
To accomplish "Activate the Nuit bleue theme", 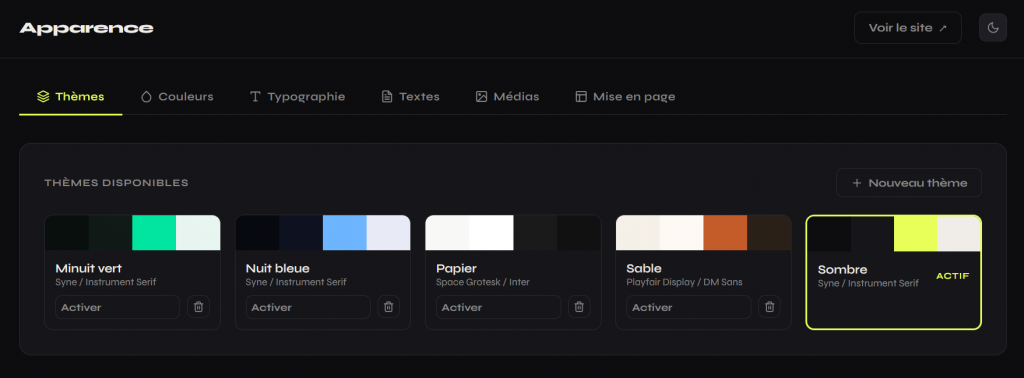I will (x=308, y=307).
